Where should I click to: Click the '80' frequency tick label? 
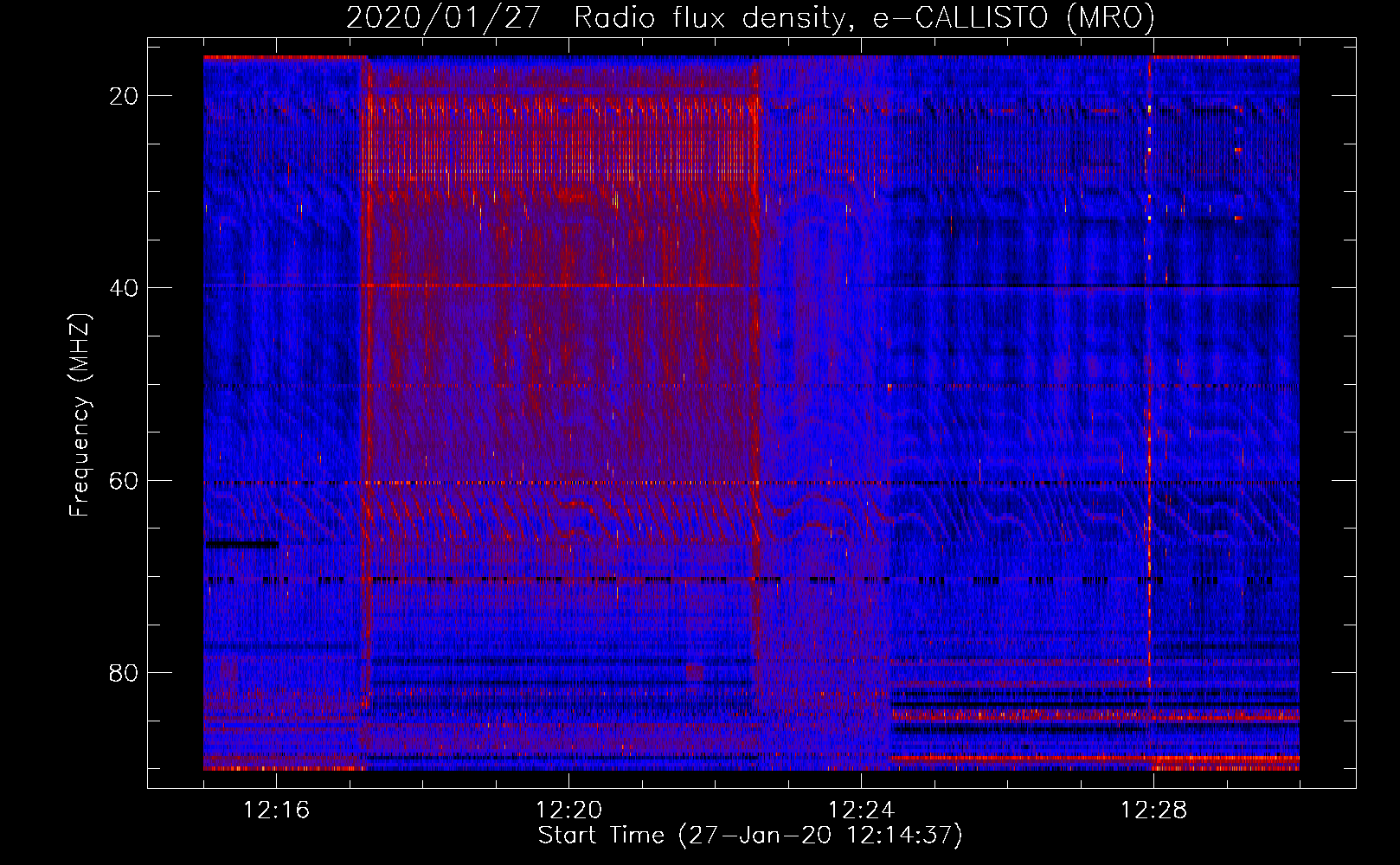click(125, 673)
